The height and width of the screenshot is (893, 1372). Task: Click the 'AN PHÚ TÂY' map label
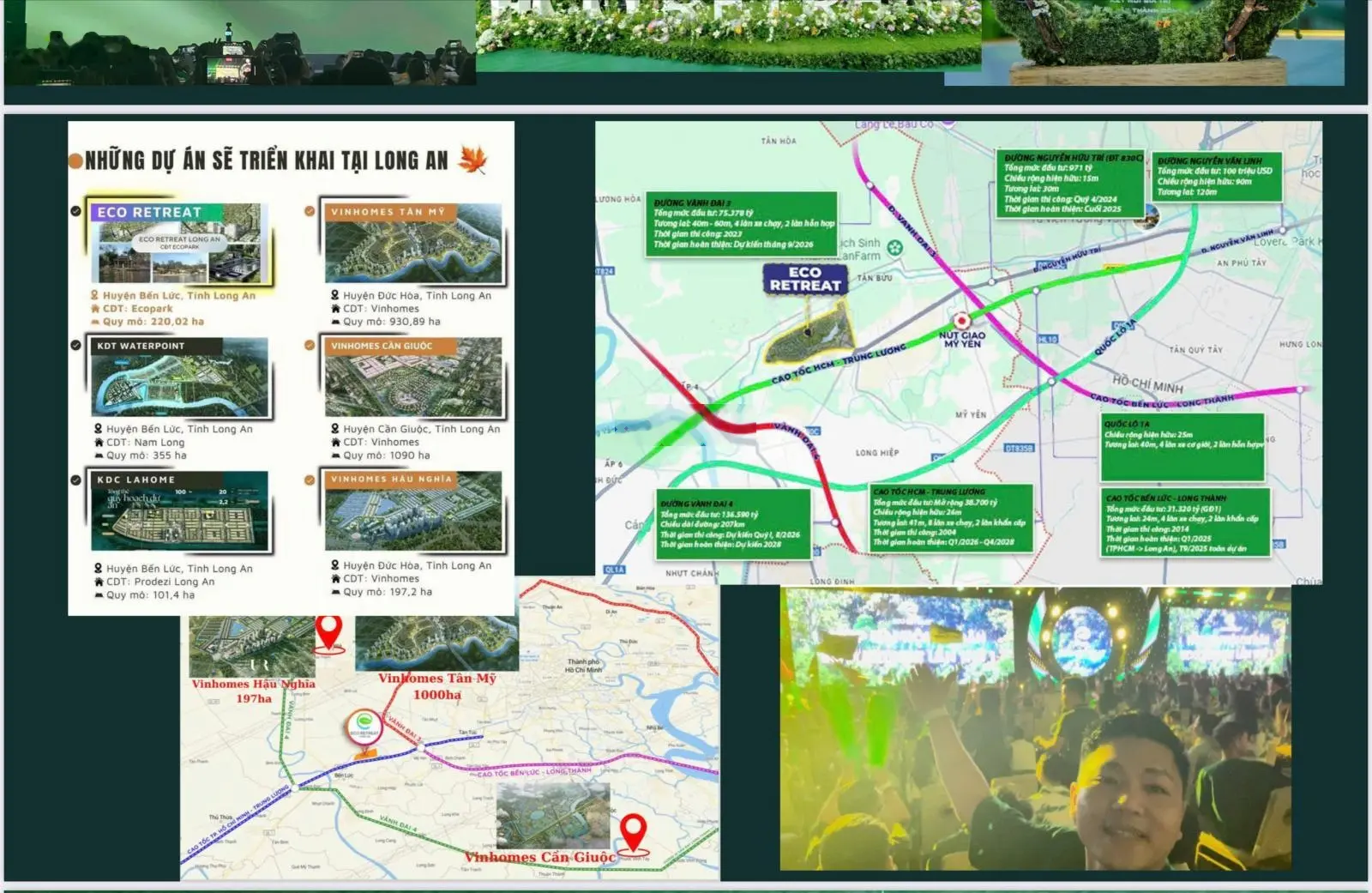click(x=1241, y=262)
